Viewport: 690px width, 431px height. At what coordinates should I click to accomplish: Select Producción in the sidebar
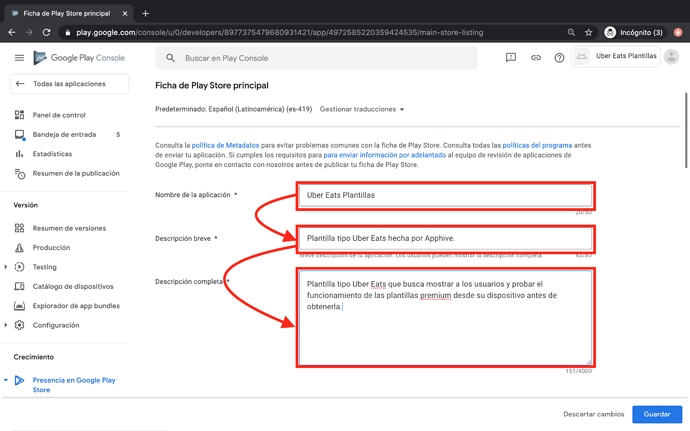(x=51, y=247)
